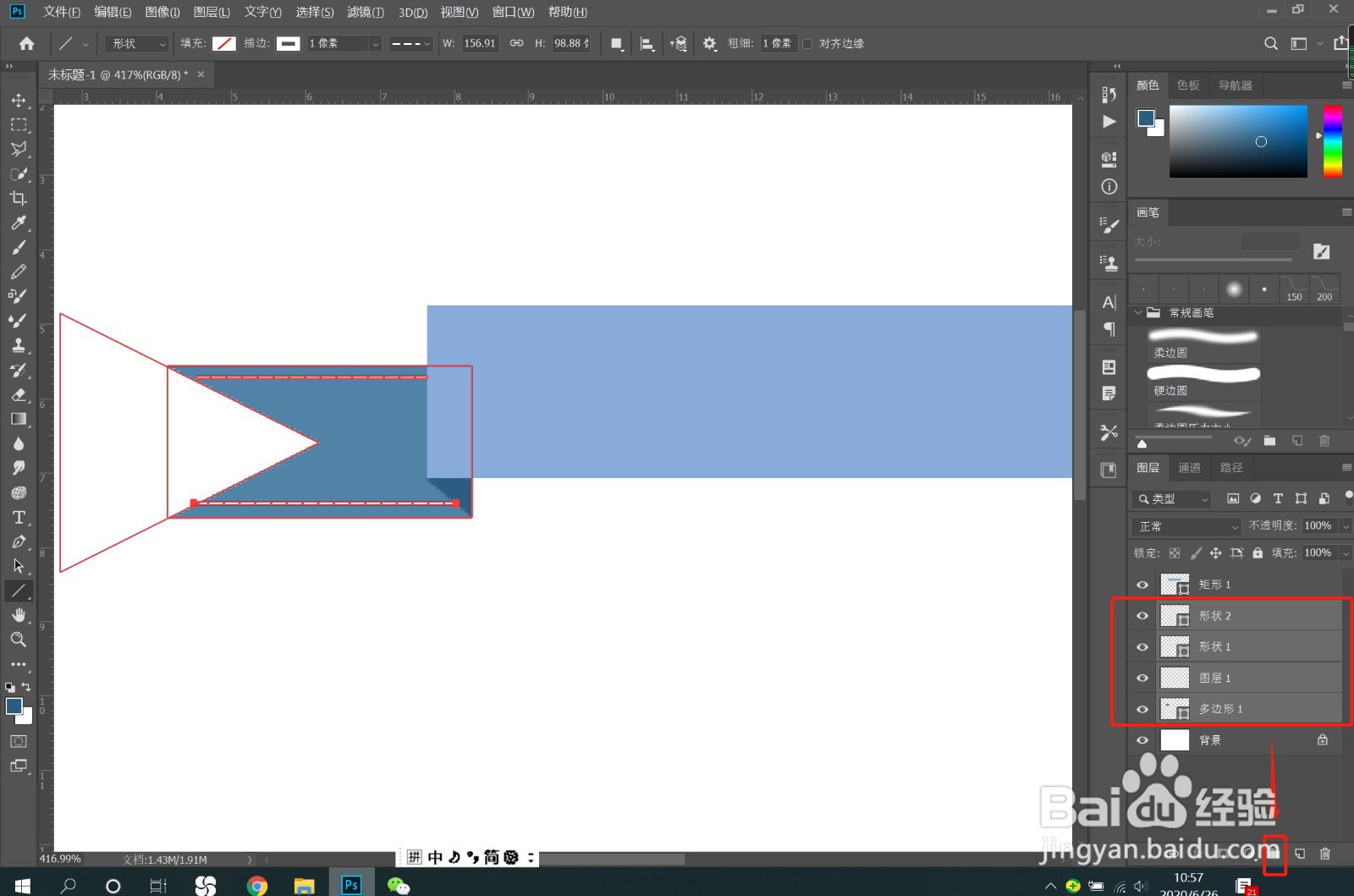Toggle link width and height icon
Image resolution: width=1354 pixels, height=896 pixels.
coord(516,43)
